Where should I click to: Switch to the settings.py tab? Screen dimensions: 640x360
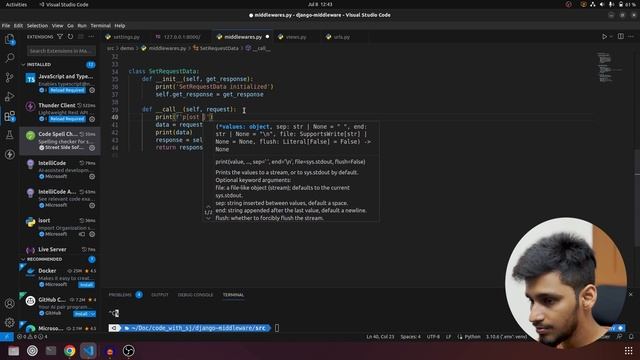click(126, 37)
